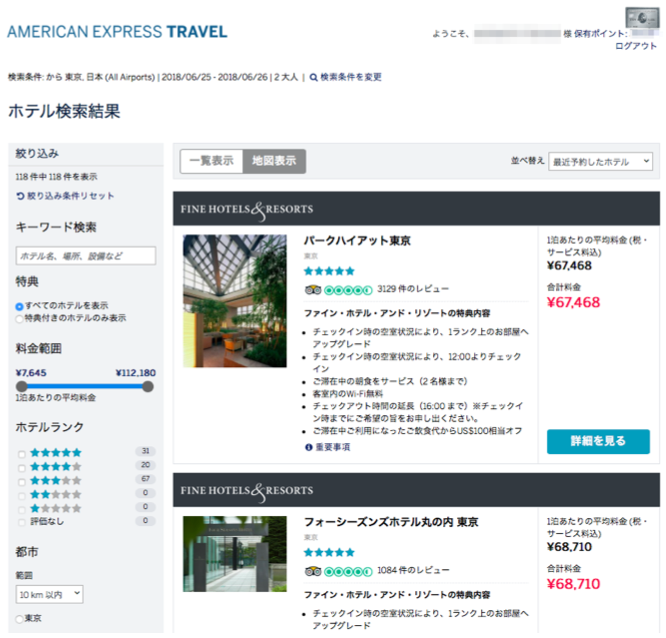Click the 118 件中 118 件を表示 count text

pyautogui.click(x=56, y=177)
